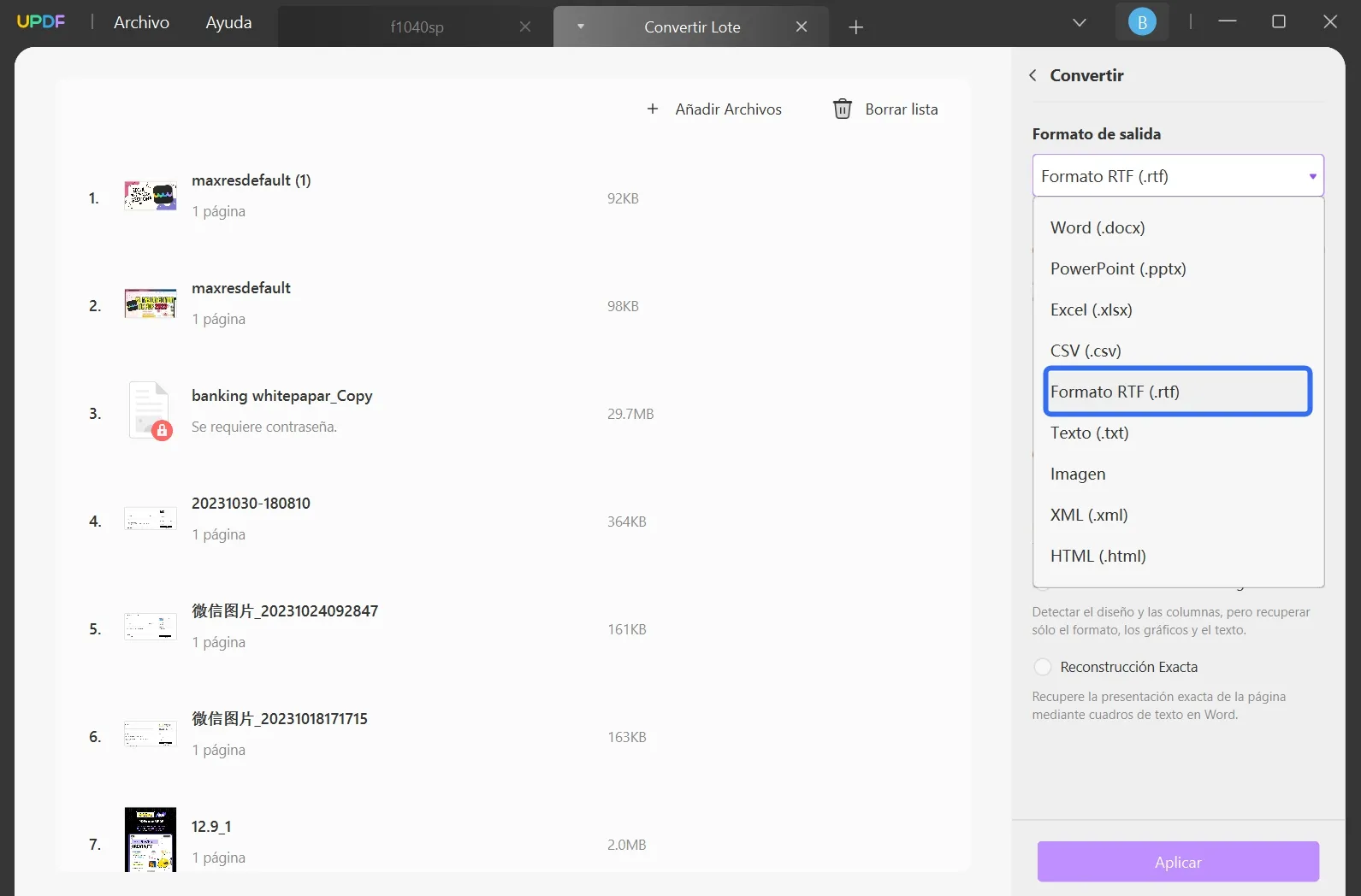Select PowerPoint (.pptx) format
Image resolution: width=1361 pixels, height=896 pixels.
click(x=1178, y=268)
